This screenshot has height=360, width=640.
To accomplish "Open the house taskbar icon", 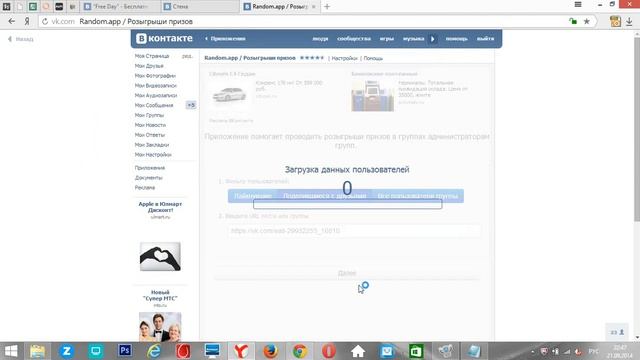I will (358, 351).
